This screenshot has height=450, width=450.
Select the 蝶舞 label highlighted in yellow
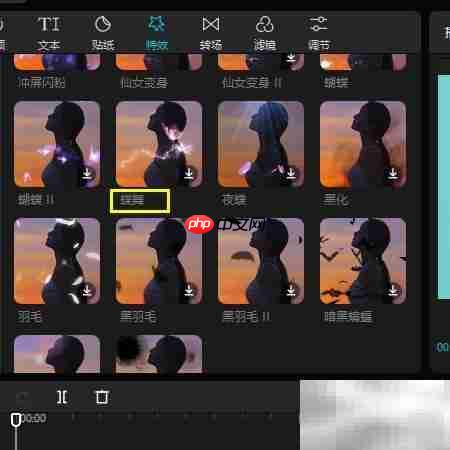tap(140, 201)
